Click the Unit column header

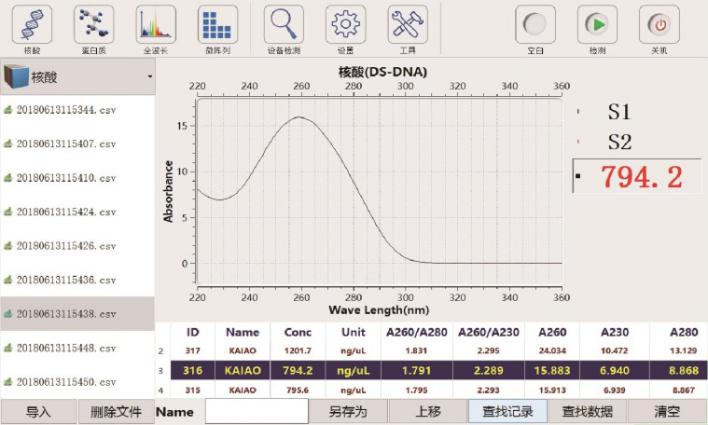point(353,332)
